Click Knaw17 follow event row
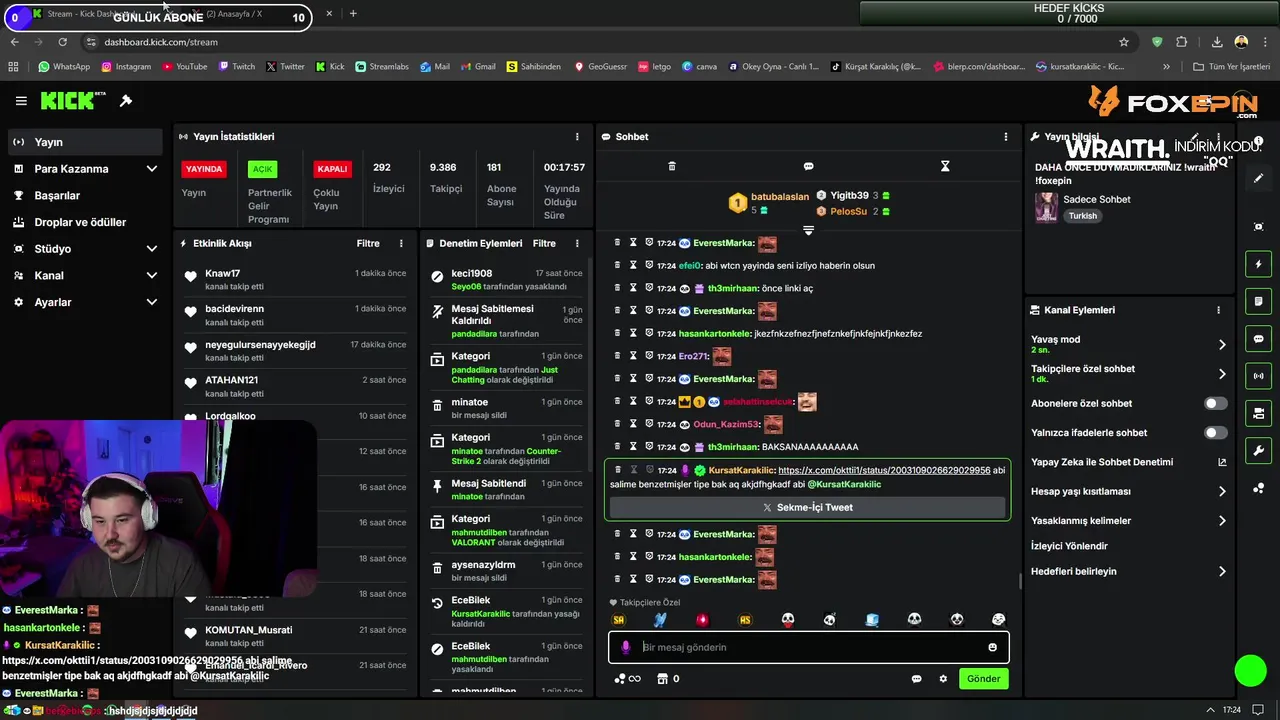 pyautogui.click(x=295, y=279)
